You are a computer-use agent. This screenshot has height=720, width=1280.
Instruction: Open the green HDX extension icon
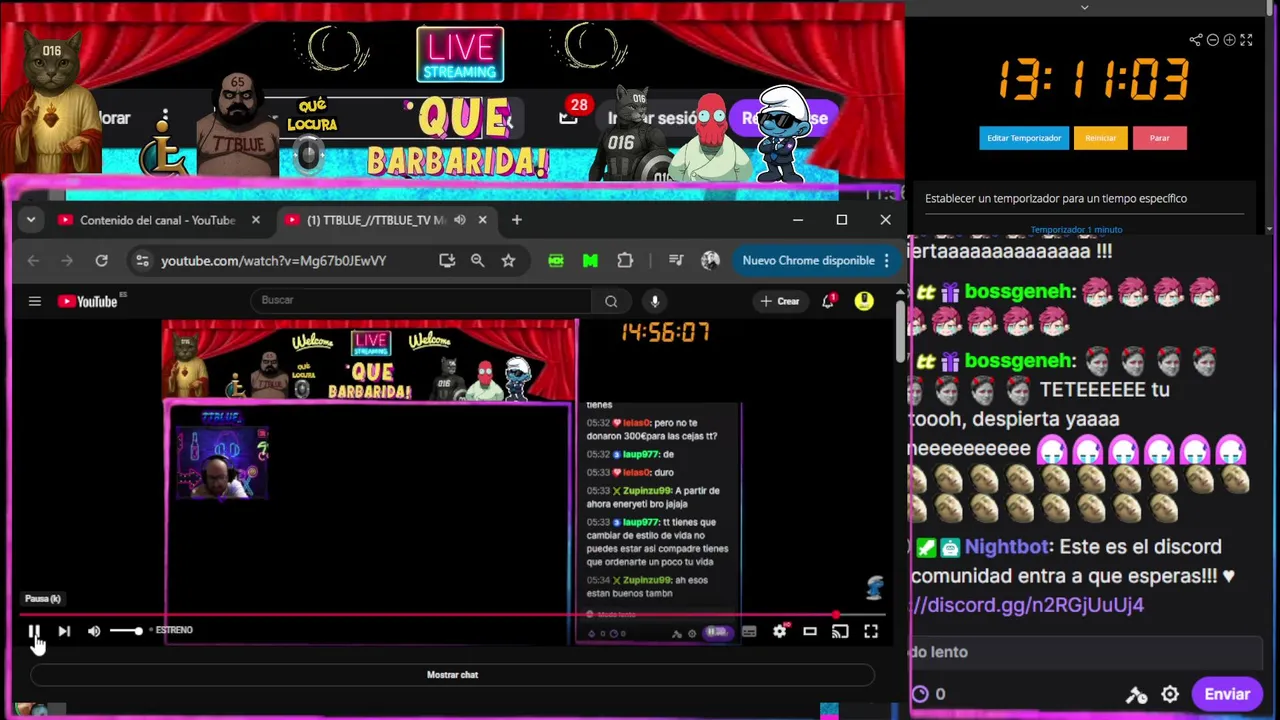click(556, 261)
